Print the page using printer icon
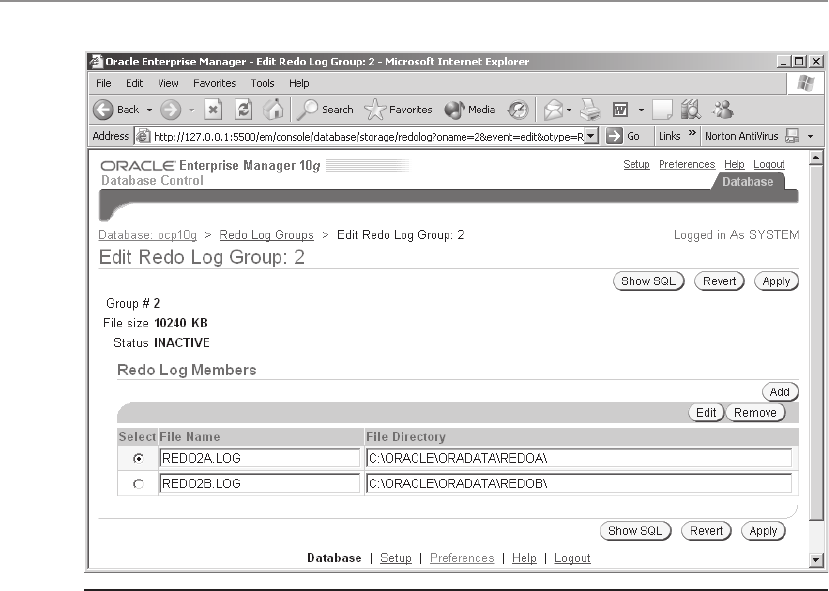Viewport: 829px width, 591px height. (590, 110)
